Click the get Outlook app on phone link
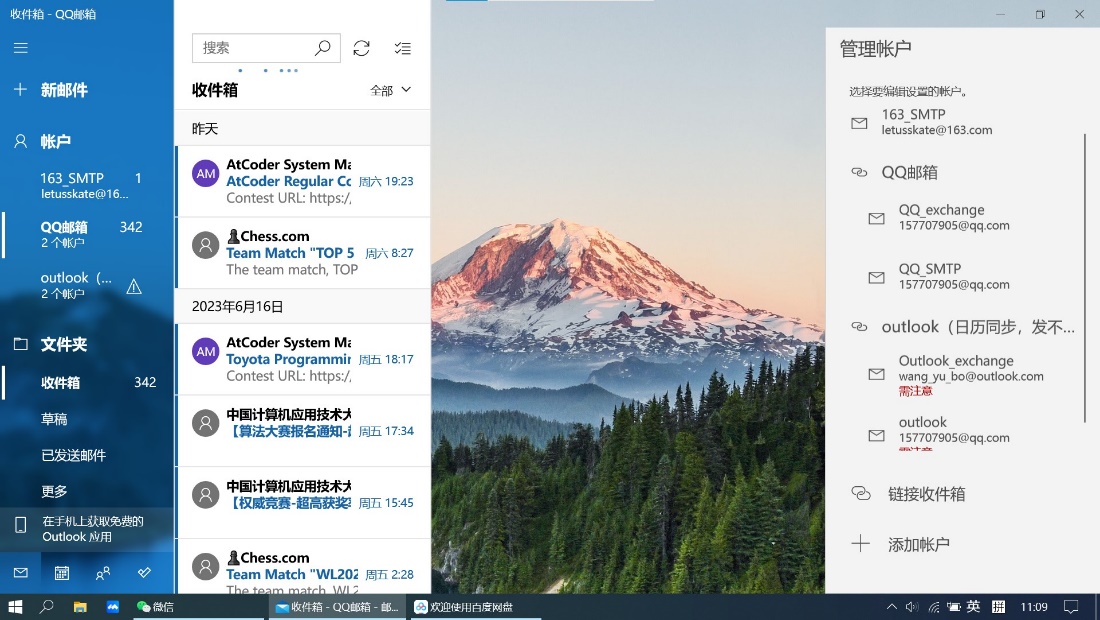This screenshot has height=620, width=1100. [x=87, y=529]
